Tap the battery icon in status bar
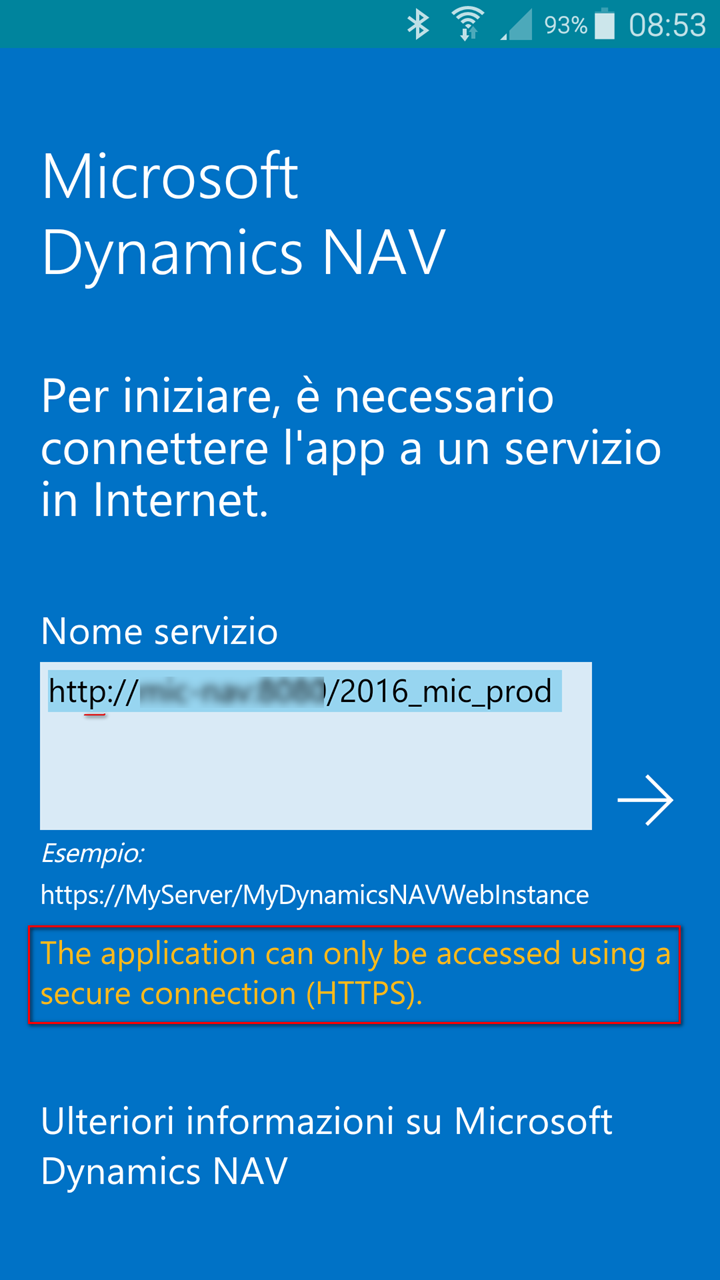Viewport: 720px width, 1280px height. 604,25
